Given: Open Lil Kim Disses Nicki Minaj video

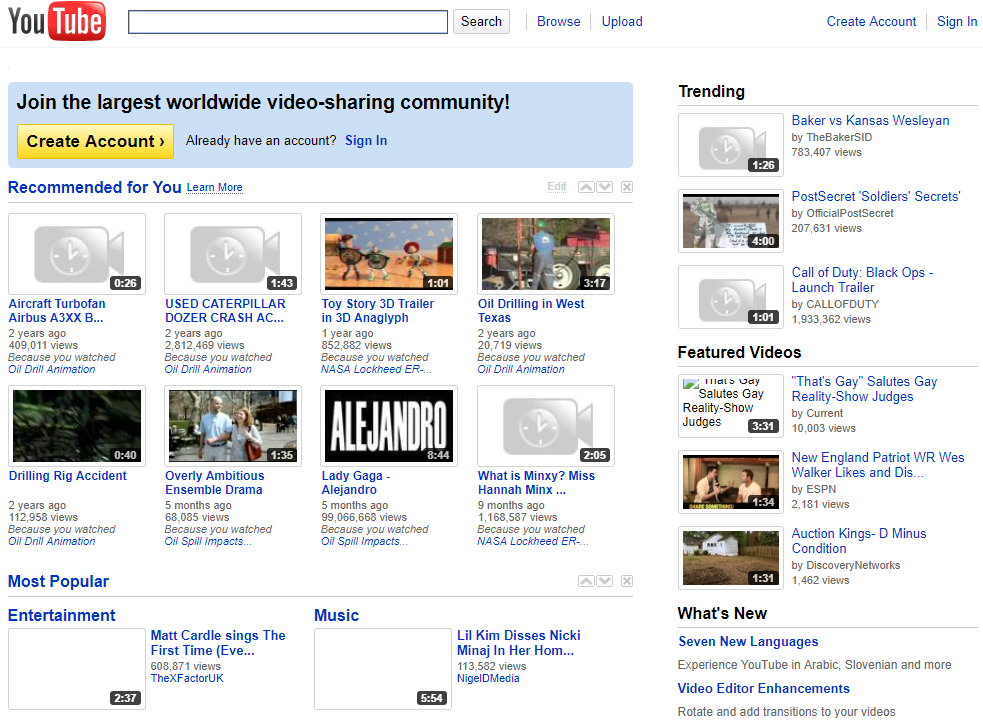Looking at the screenshot, I should [518, 643].
